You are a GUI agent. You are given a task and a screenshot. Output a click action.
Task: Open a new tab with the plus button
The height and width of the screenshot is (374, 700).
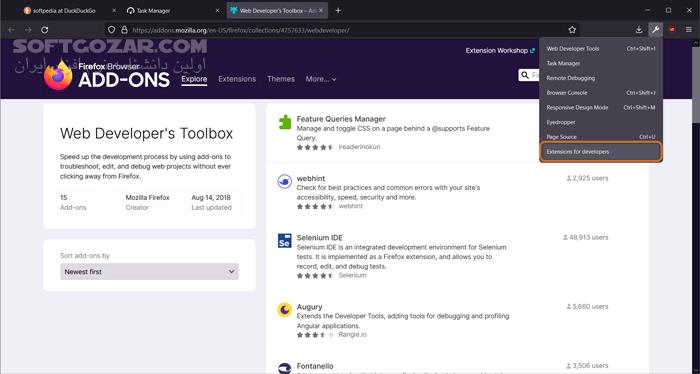pos(338,10)
